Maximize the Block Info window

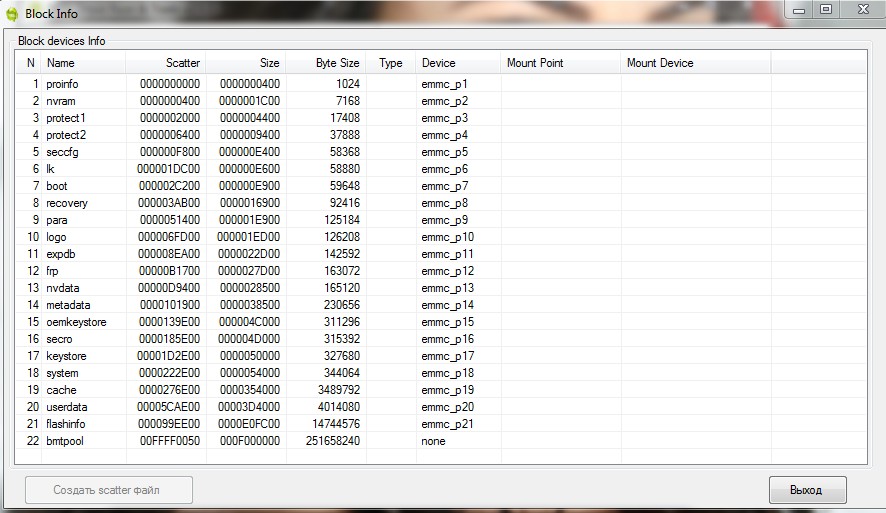pyautogui.click(x=825, y=9)
